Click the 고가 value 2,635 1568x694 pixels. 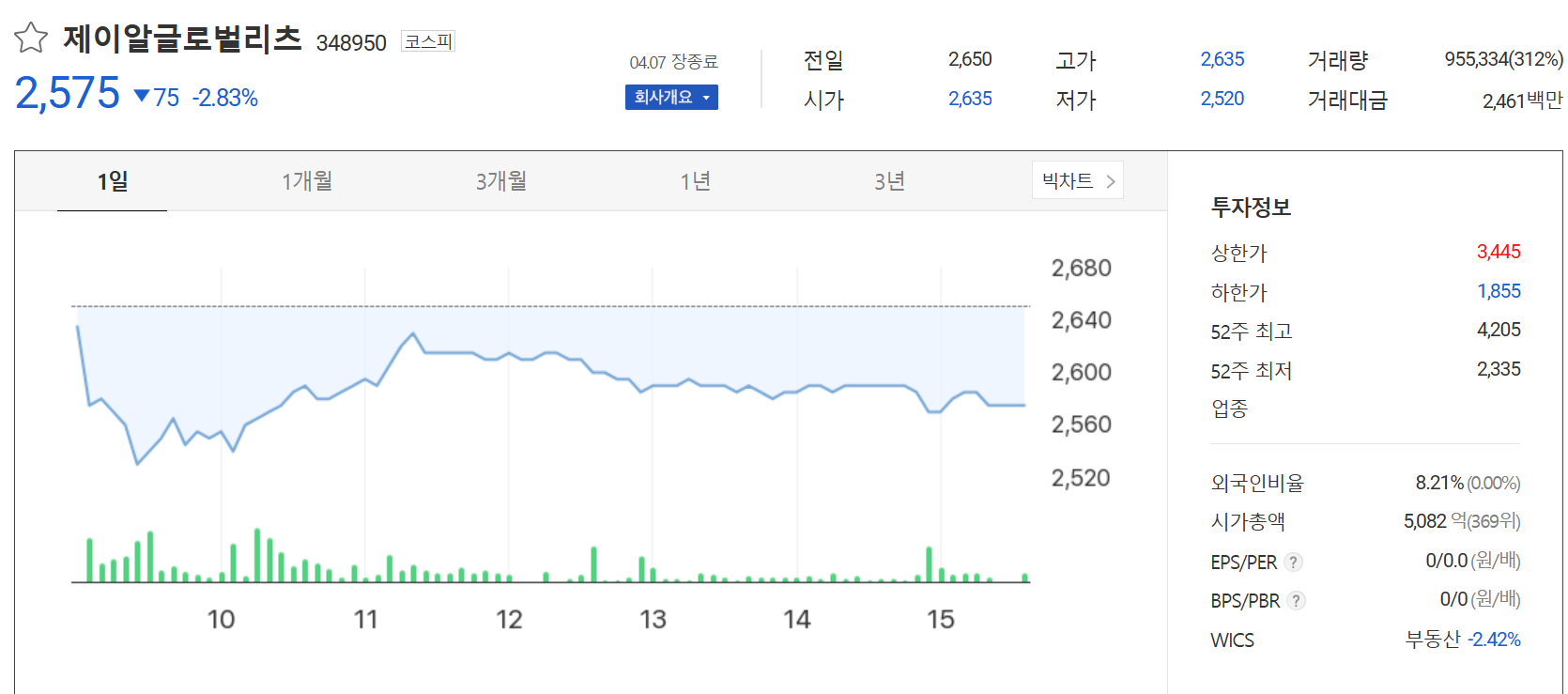pyautogui.click(x=1222, y=59)
